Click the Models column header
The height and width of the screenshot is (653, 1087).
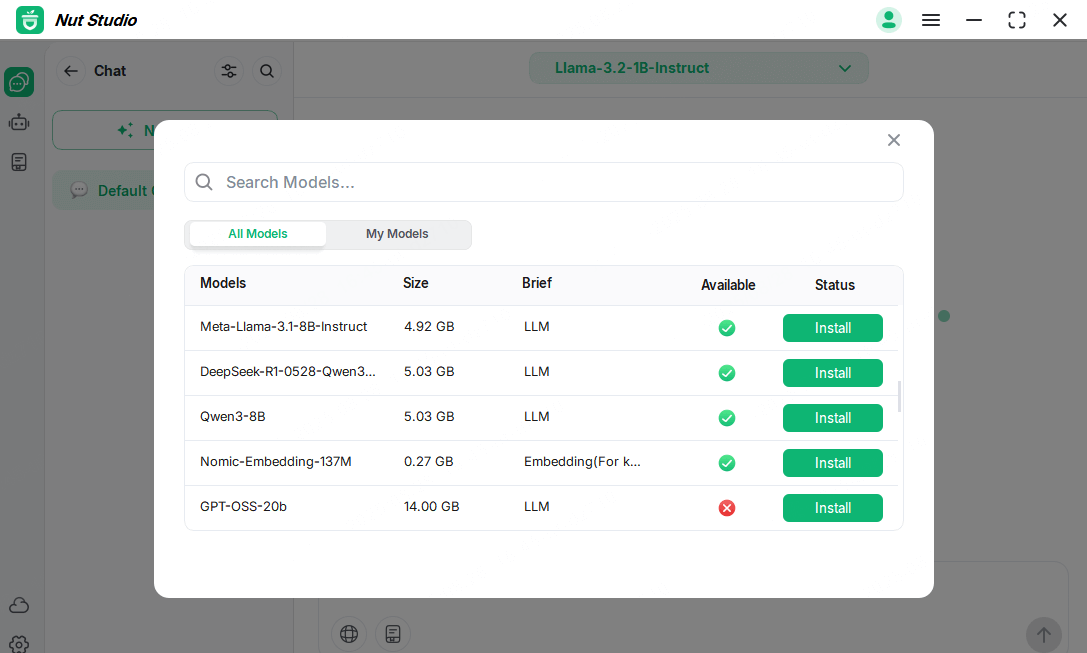[223, 283]
